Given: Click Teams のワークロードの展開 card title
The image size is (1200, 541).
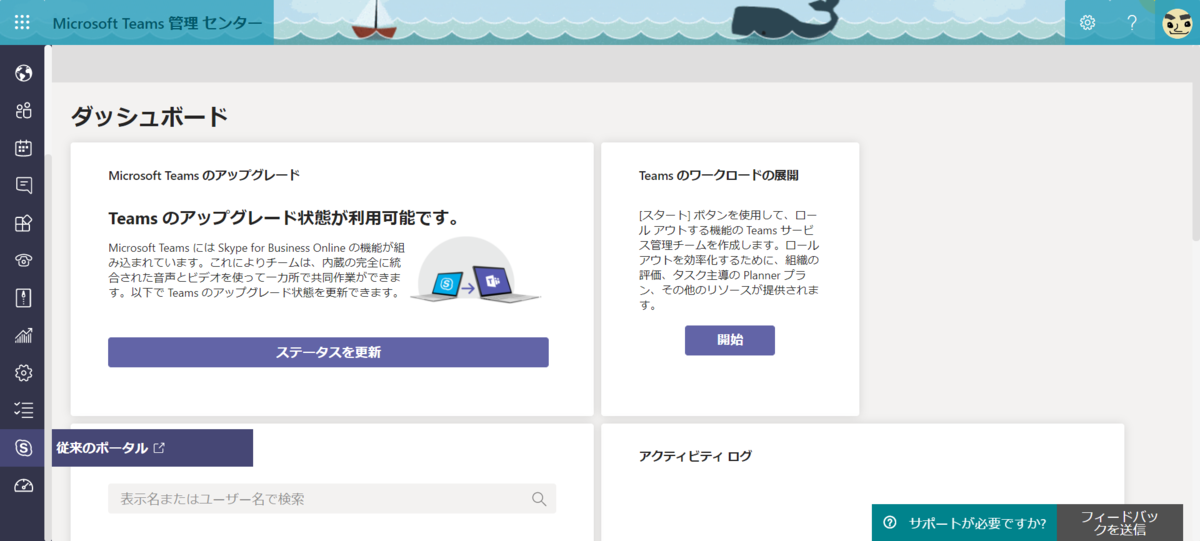Looking at the screenshot, I should coord(719,175).
